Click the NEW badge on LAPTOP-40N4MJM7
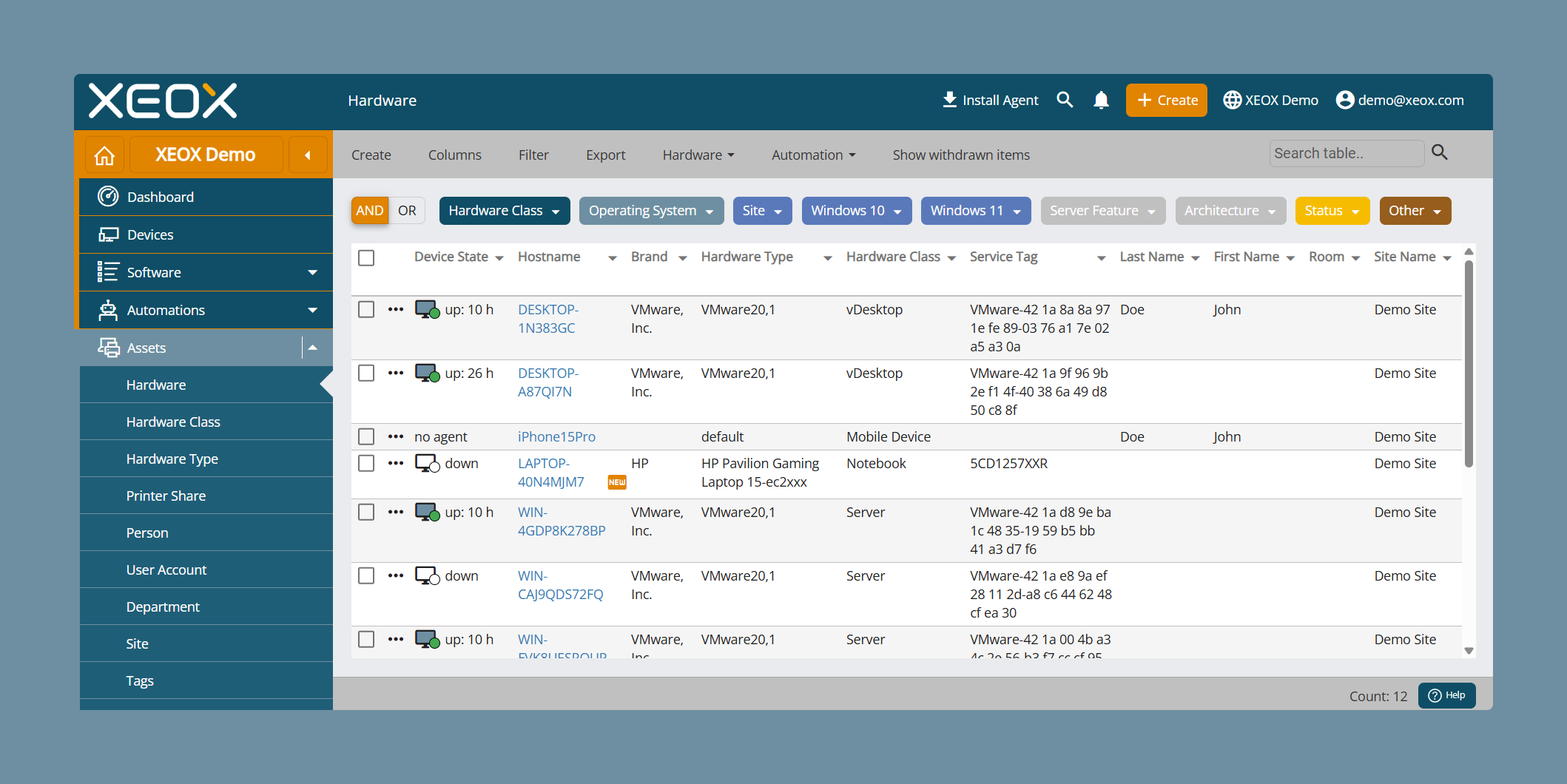 tap(617, 482)
